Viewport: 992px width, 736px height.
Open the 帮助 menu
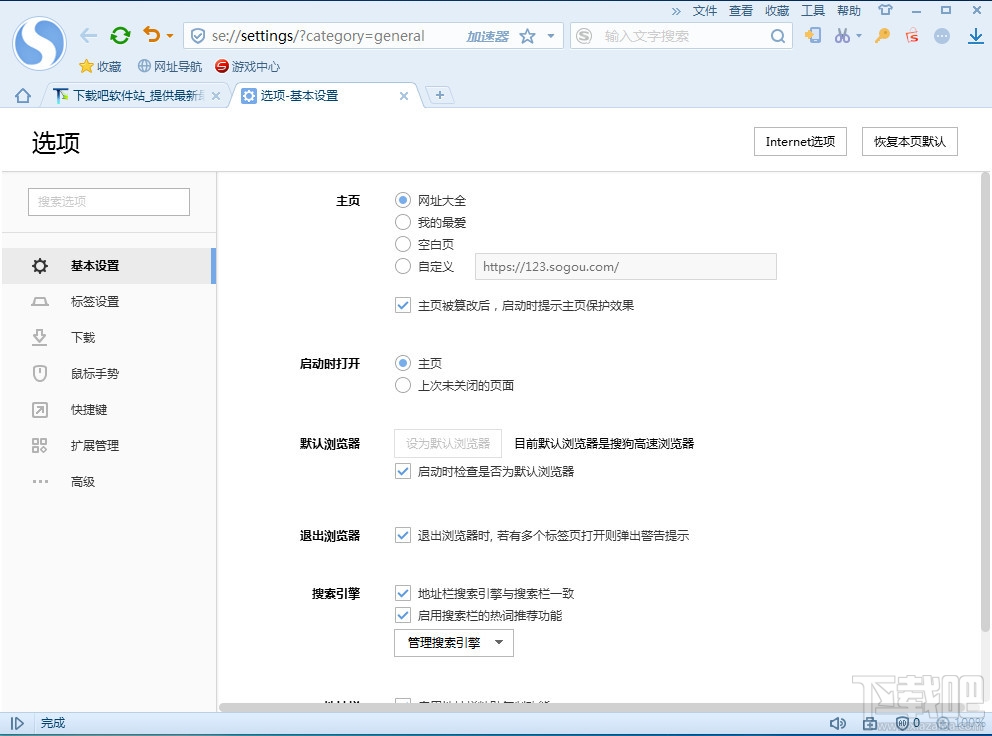point(849,11)
